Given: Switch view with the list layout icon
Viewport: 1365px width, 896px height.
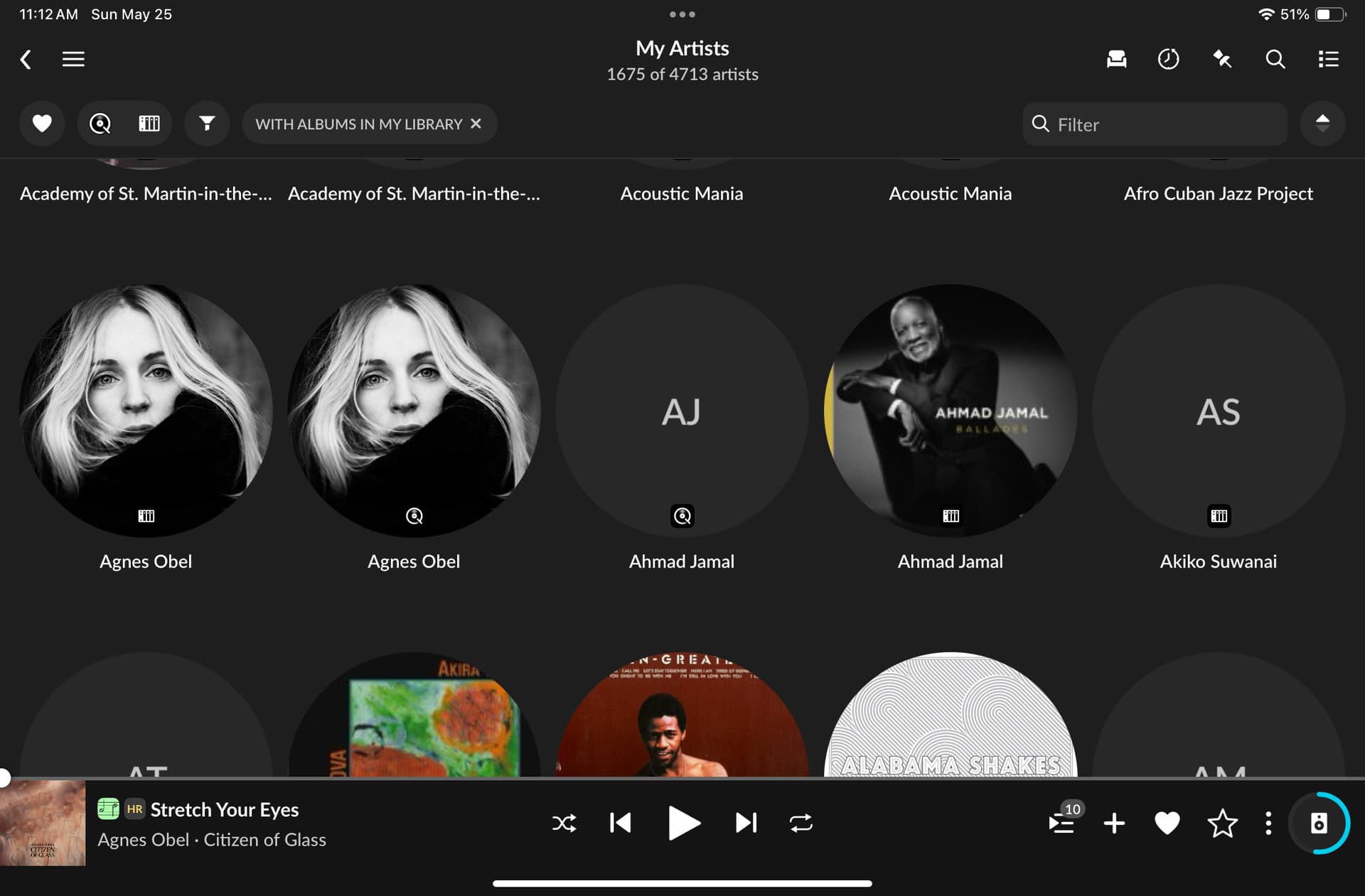Looking at the screenshot, I should point(1328,59).
